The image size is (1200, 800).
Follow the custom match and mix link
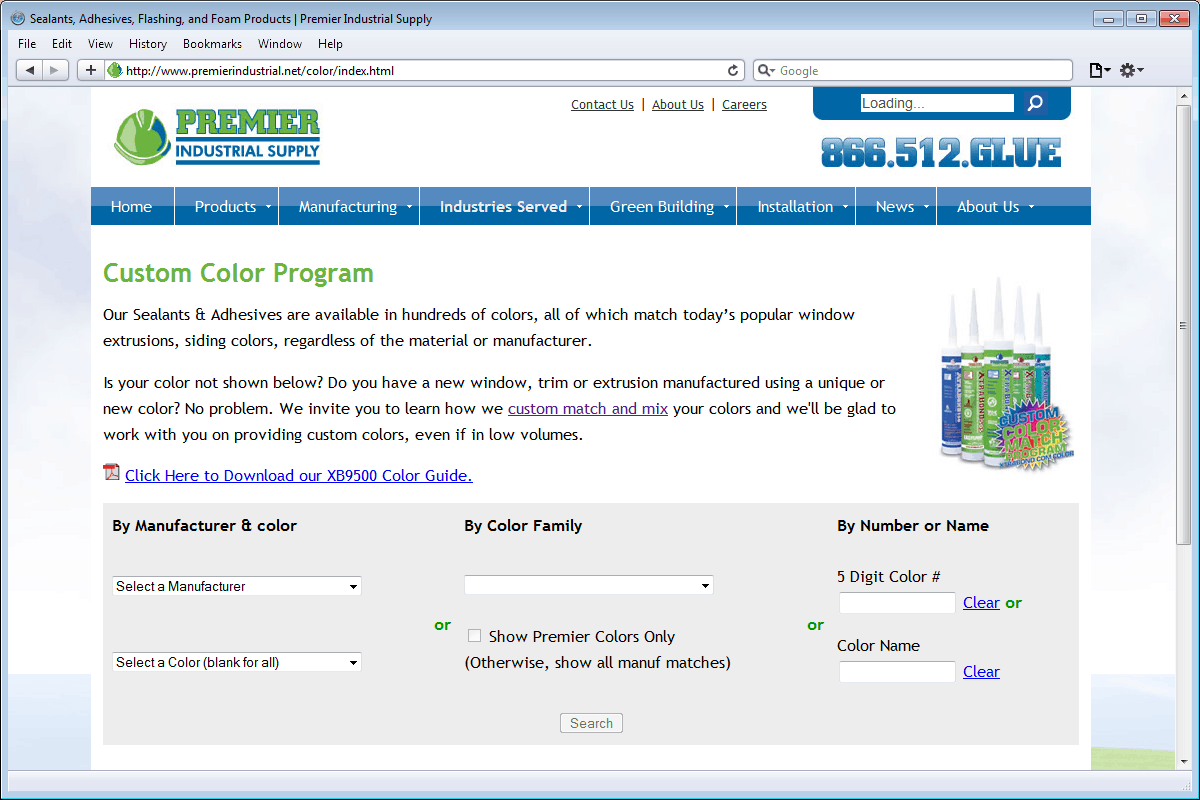click(x=588, y=408)
